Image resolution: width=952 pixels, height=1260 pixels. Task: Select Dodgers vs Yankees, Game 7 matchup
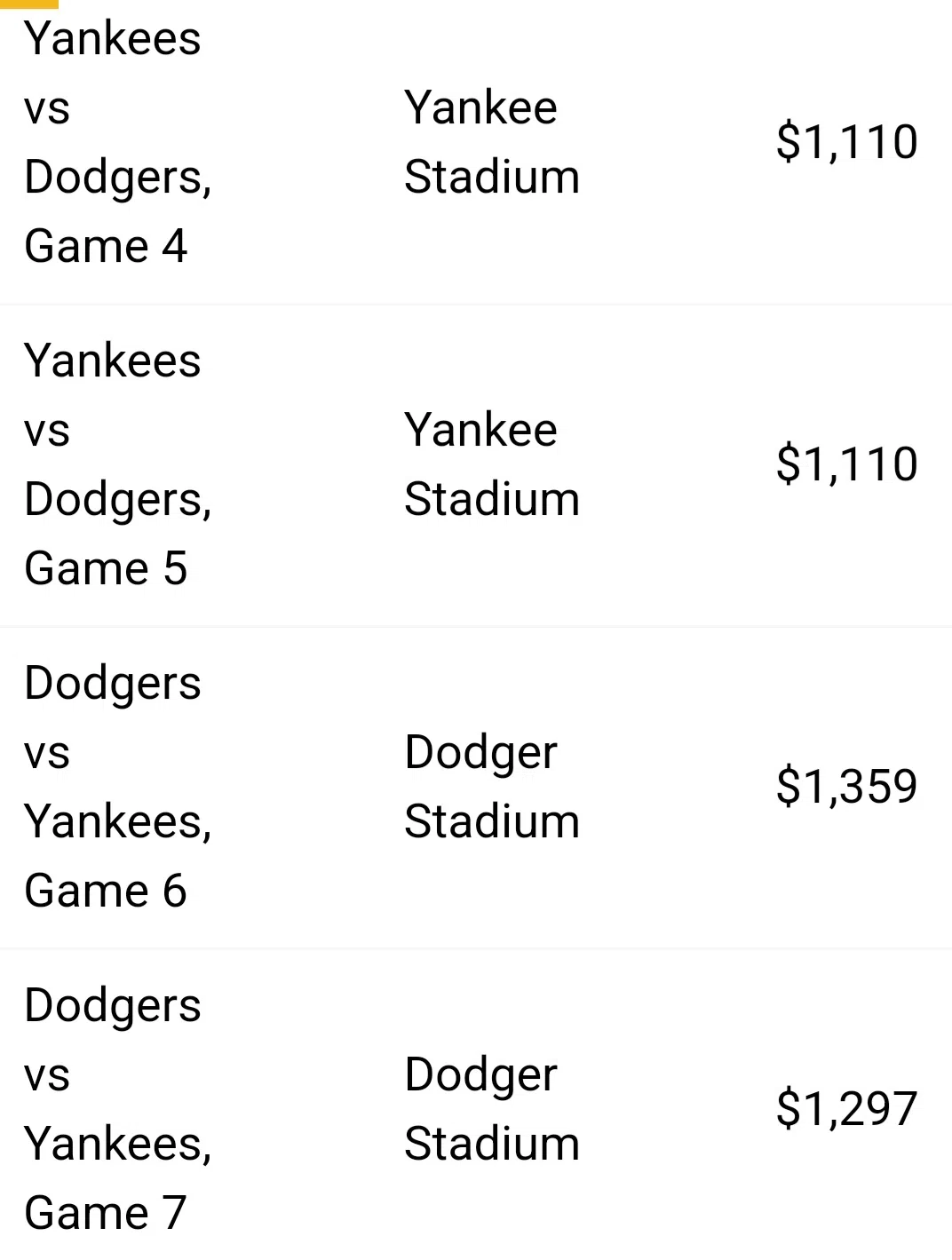pos(118,1109)
